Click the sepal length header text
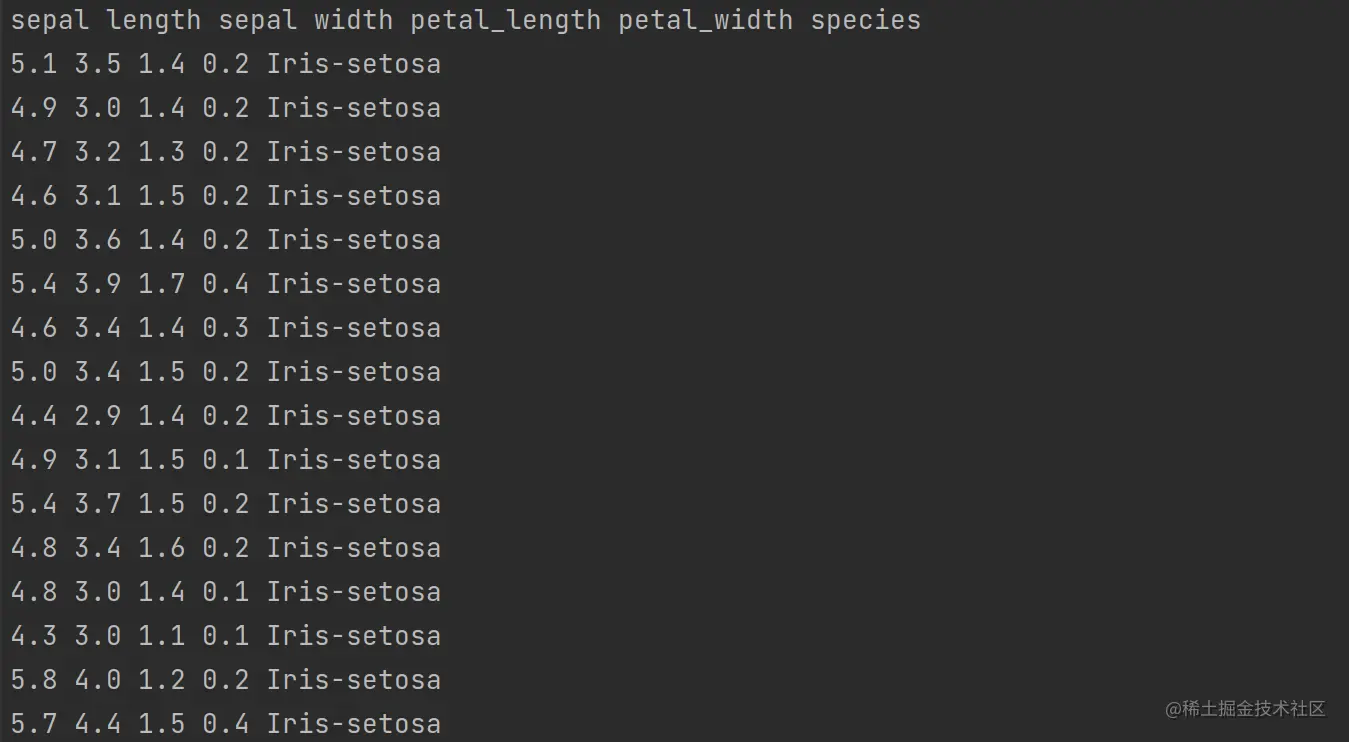This screenshot has height=742, width=1349. pyautogui.click(x=106, y=21)
